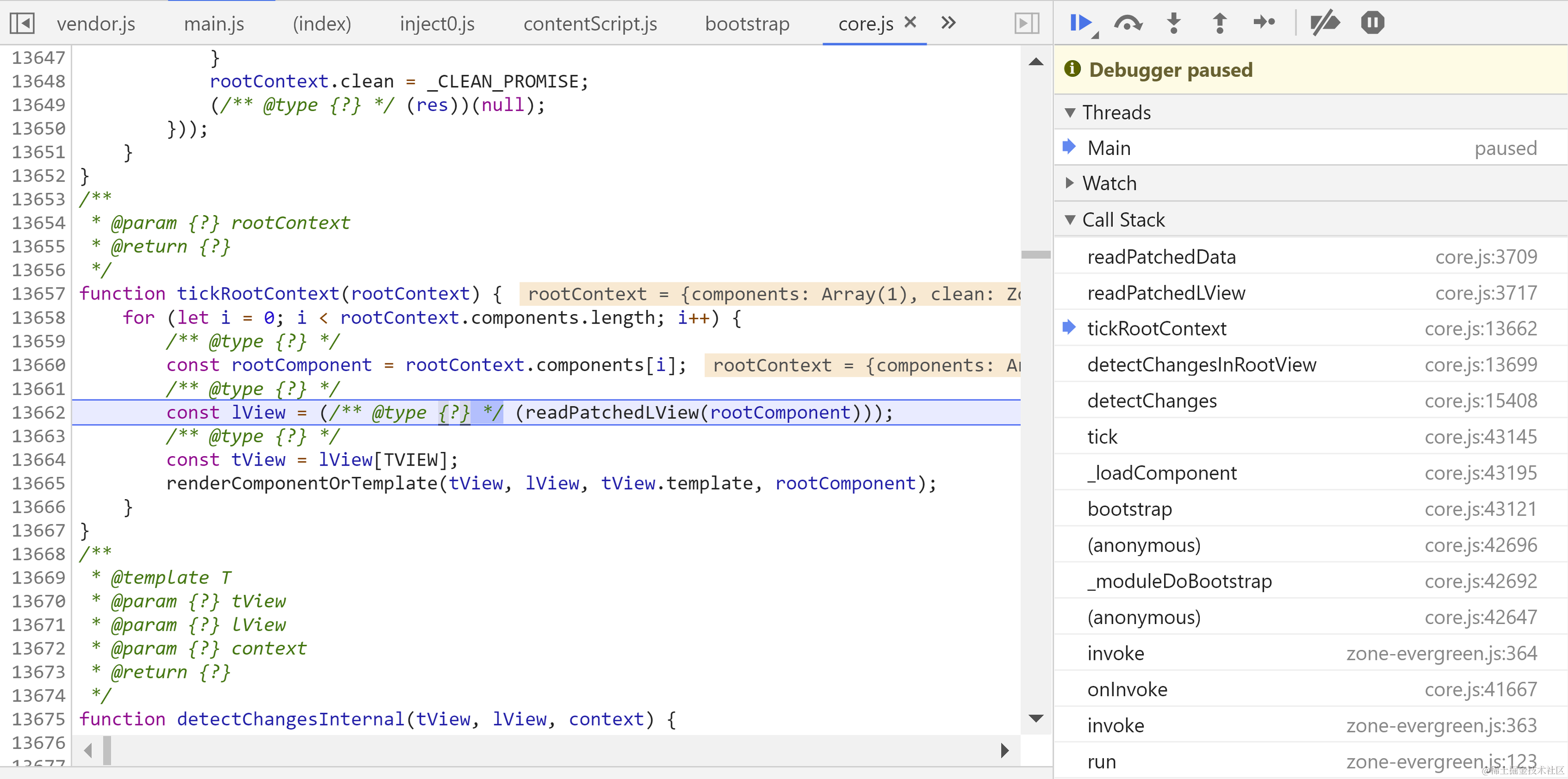Click vertical scrollbar thumb in editor
The height and width of the screenshot is (779, 1568).
pyautogui.click(x=1035, y=254)
